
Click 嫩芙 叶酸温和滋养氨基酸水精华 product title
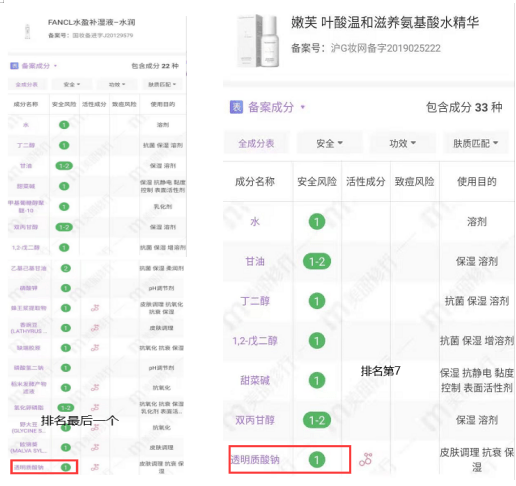tap(385, 22)
